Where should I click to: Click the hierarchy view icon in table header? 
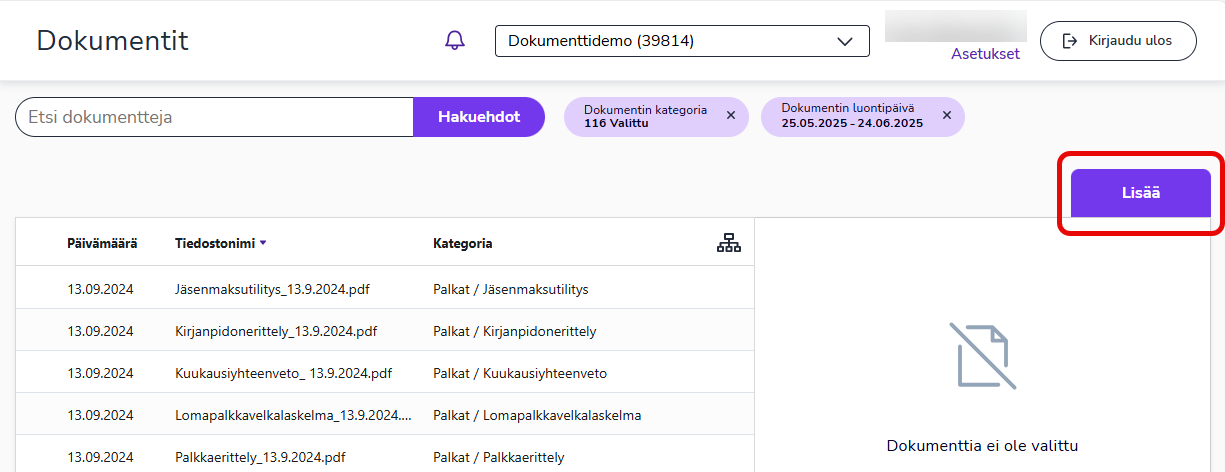[x=729, y=243]
